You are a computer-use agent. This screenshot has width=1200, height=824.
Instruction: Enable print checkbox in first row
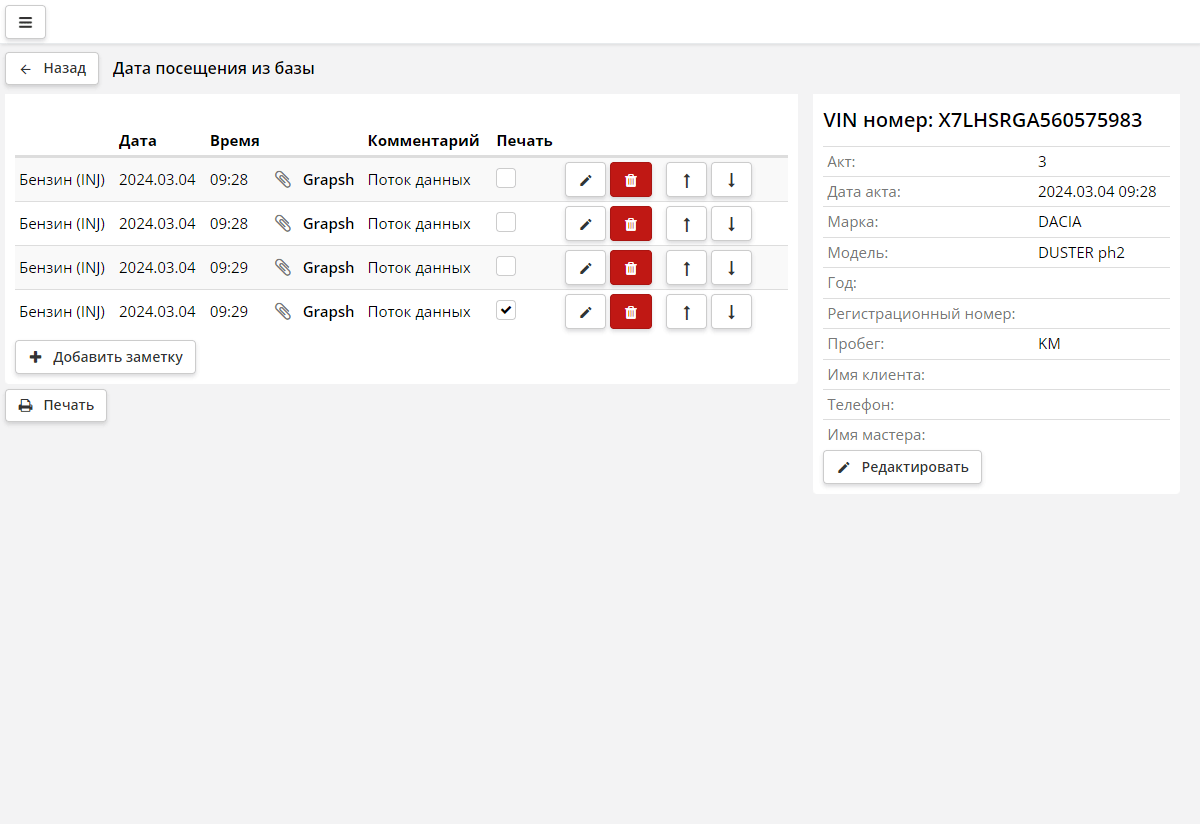point(506,178)
